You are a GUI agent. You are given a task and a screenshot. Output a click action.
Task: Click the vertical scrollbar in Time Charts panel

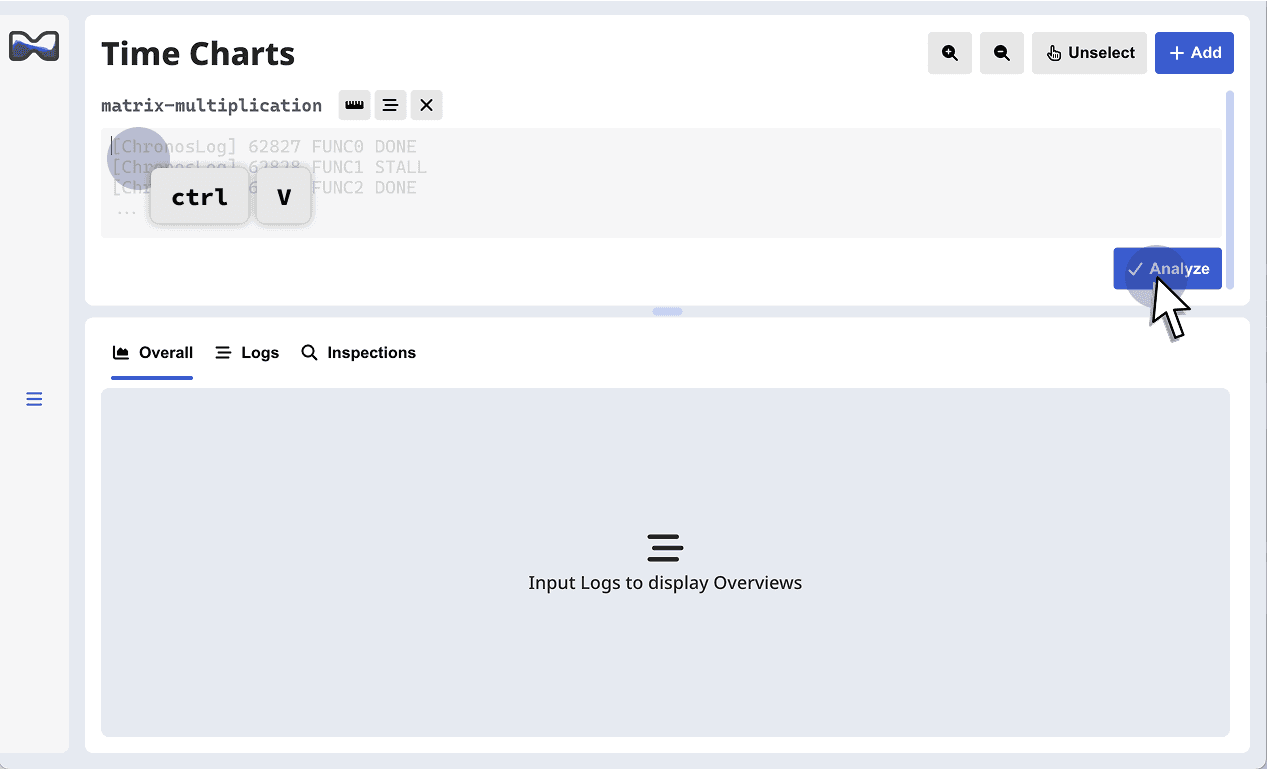click(x=1229, y=189)
